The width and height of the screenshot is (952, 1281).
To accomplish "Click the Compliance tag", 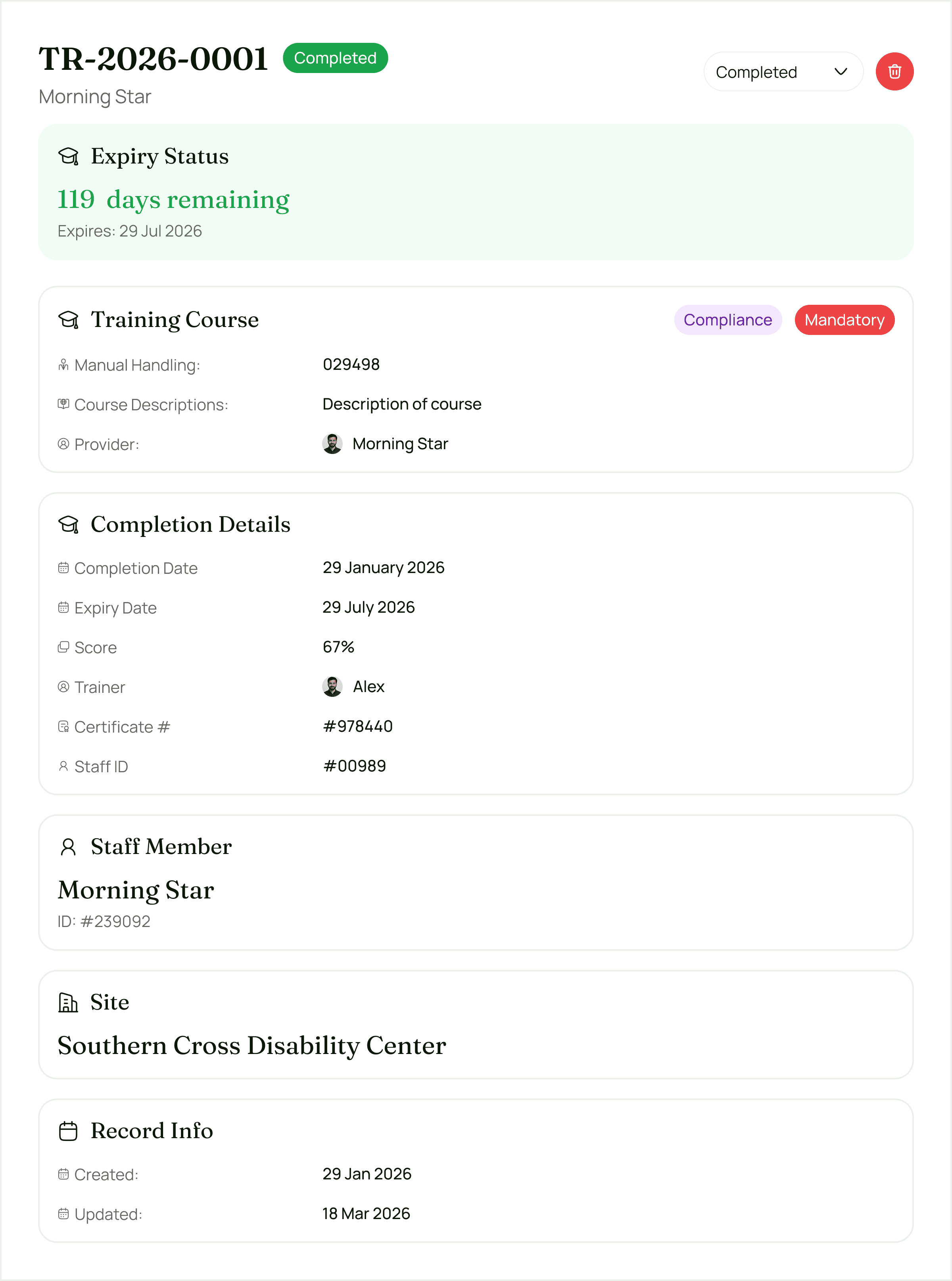I will coord(728,320).
